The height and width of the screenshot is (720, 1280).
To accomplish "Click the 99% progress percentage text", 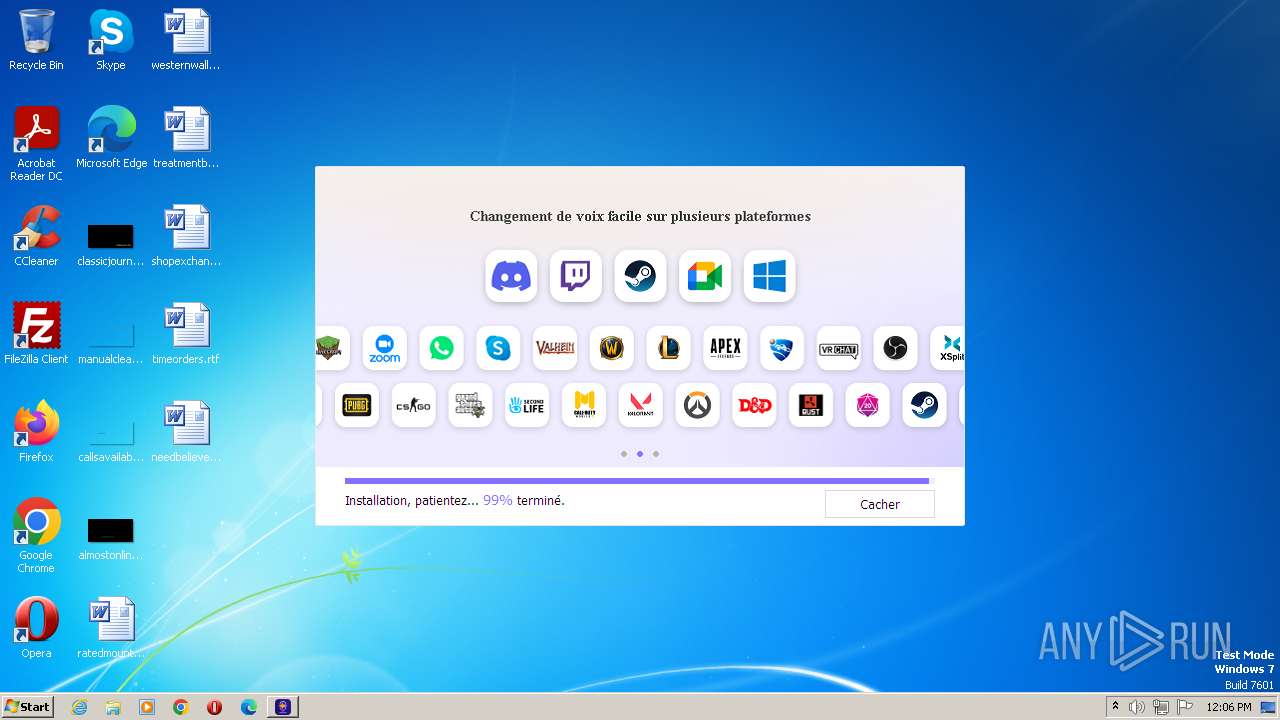I will (498, 500).
